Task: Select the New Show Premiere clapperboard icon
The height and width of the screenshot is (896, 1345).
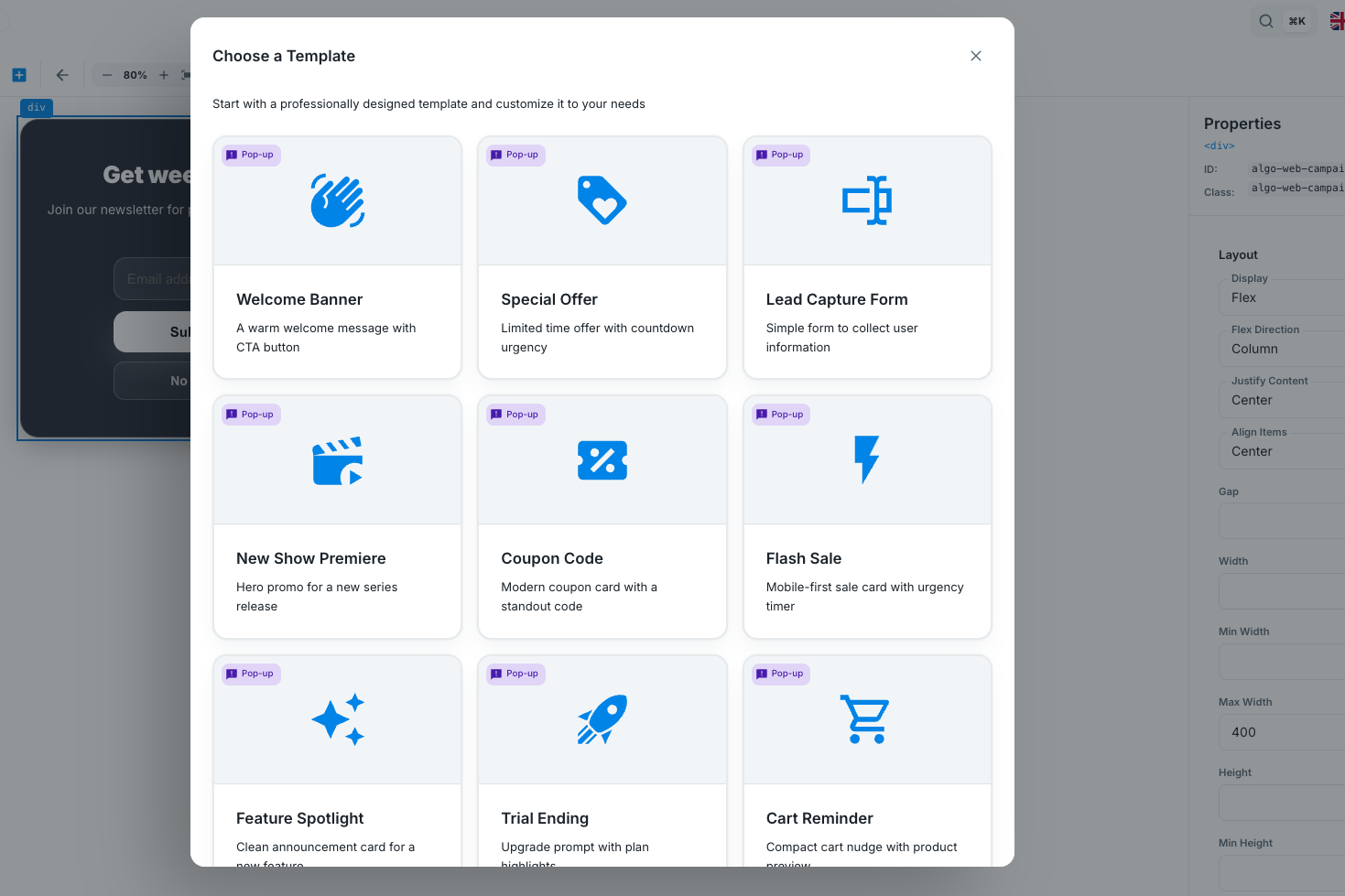Action: [338, 460]
